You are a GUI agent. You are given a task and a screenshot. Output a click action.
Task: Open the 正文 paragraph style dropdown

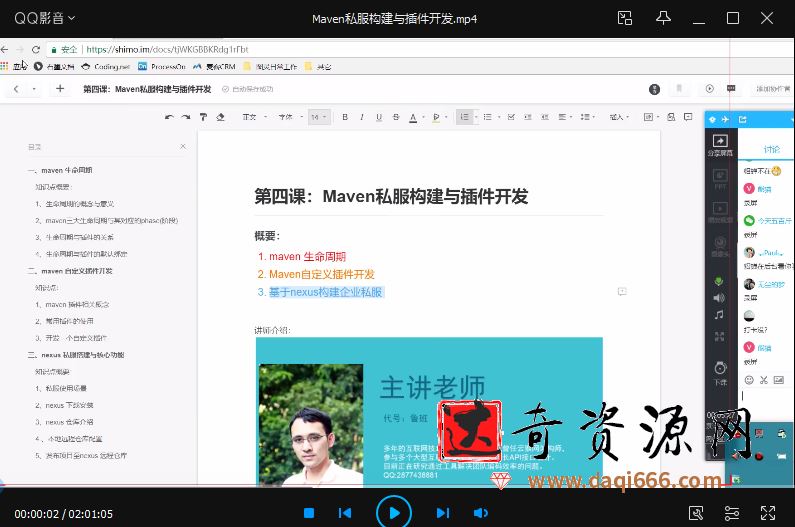point(254,117)
